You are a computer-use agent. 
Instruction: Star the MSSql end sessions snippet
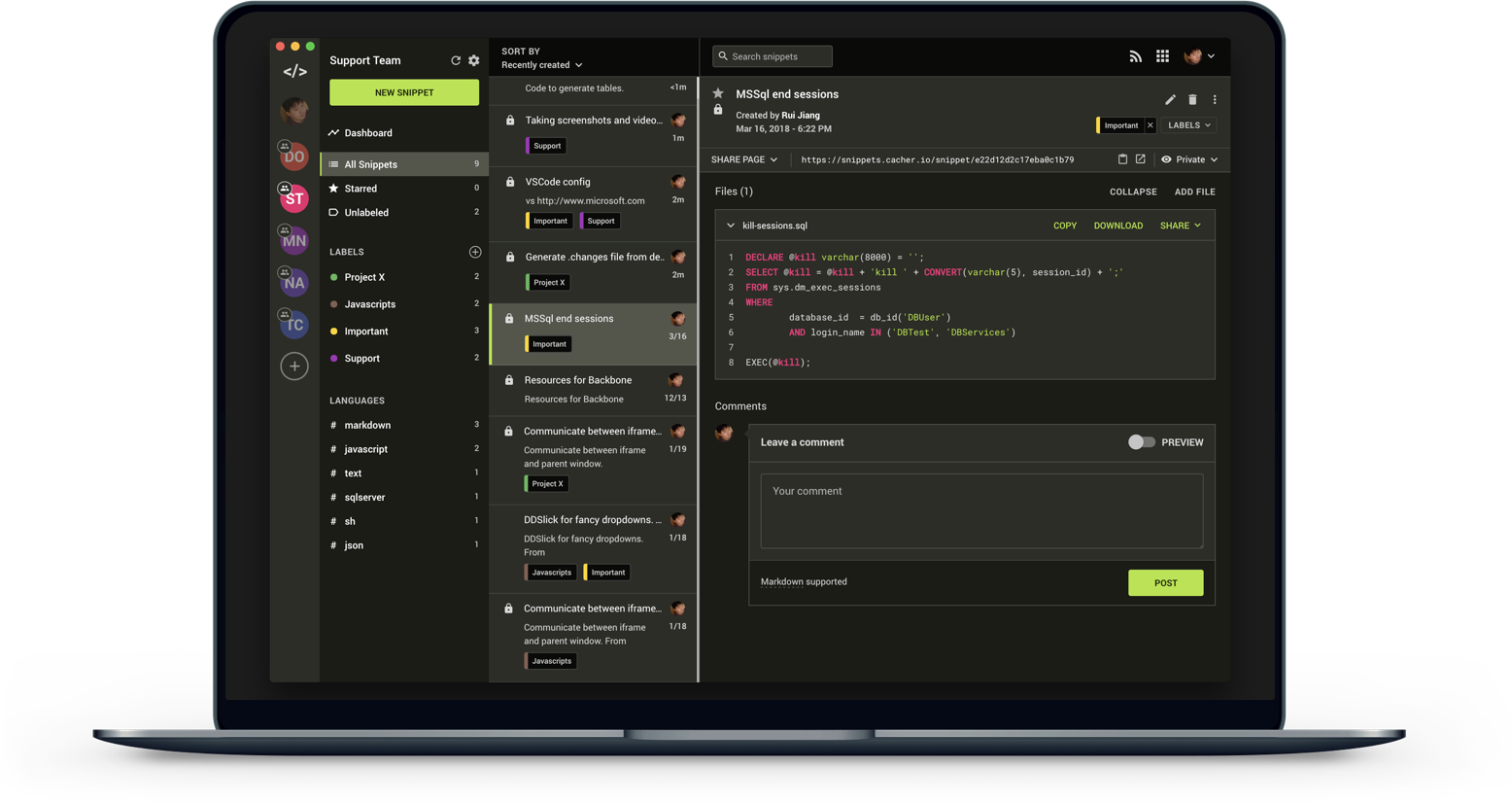(718, 94)
